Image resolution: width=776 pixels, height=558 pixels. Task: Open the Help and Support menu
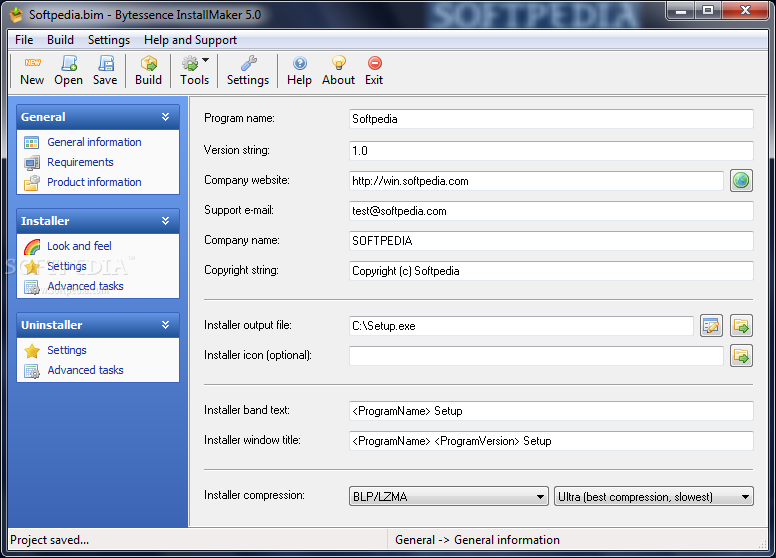[x=191, y=40]
